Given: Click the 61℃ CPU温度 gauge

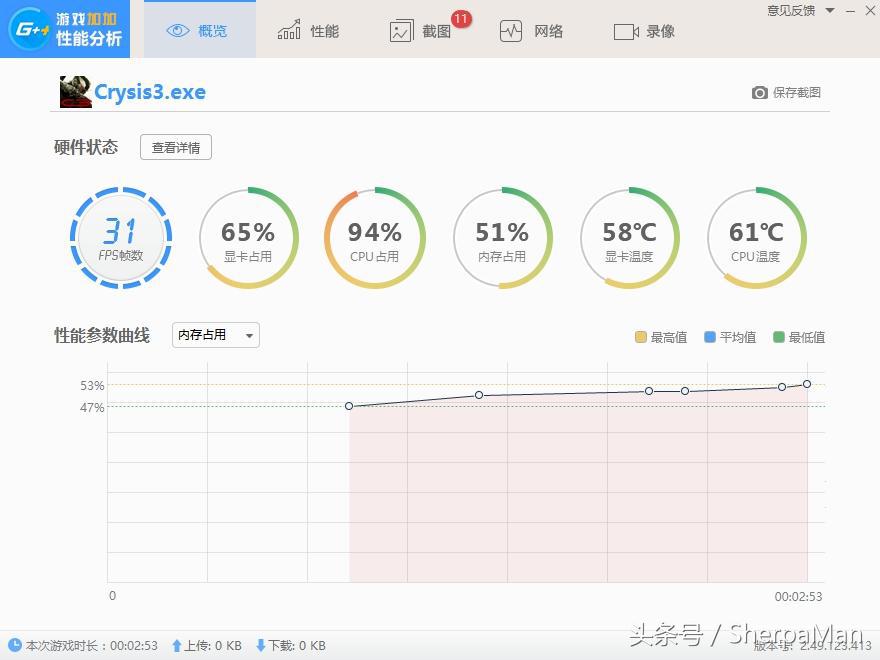Looking at the screenshot, I should tap(756, 238).
